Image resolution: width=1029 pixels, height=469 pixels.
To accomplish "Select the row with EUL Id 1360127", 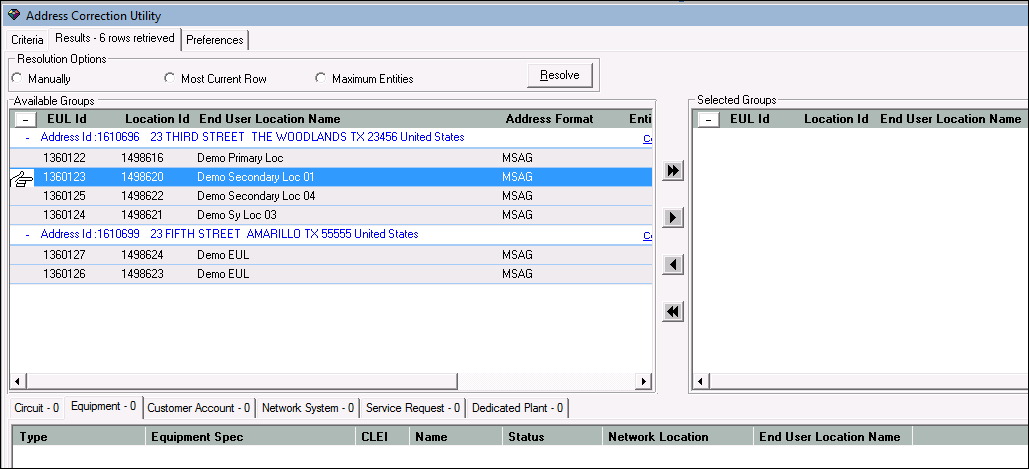I will pyautogui.click(x=331, y=255).
